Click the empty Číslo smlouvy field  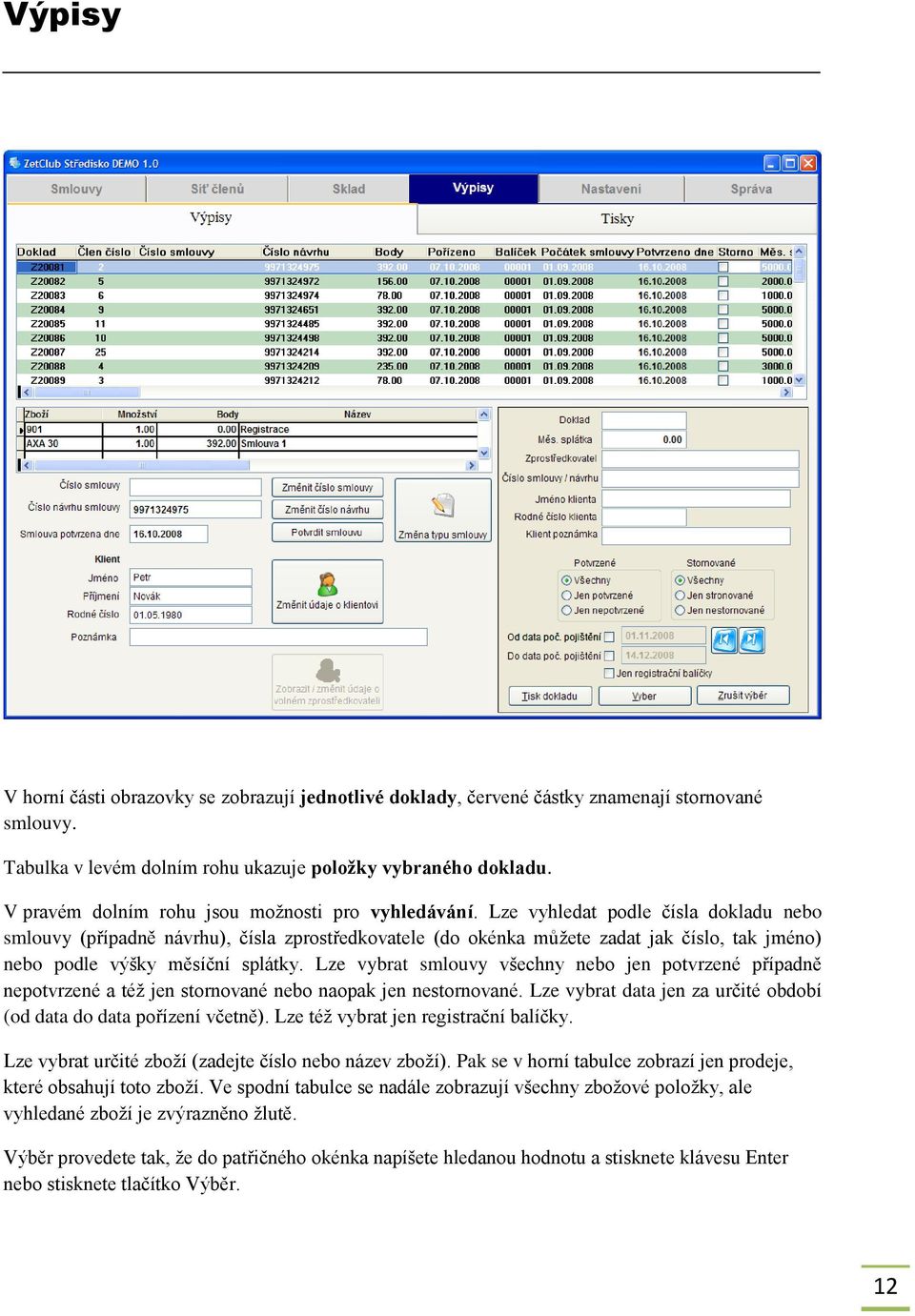(x=195, y=487)
